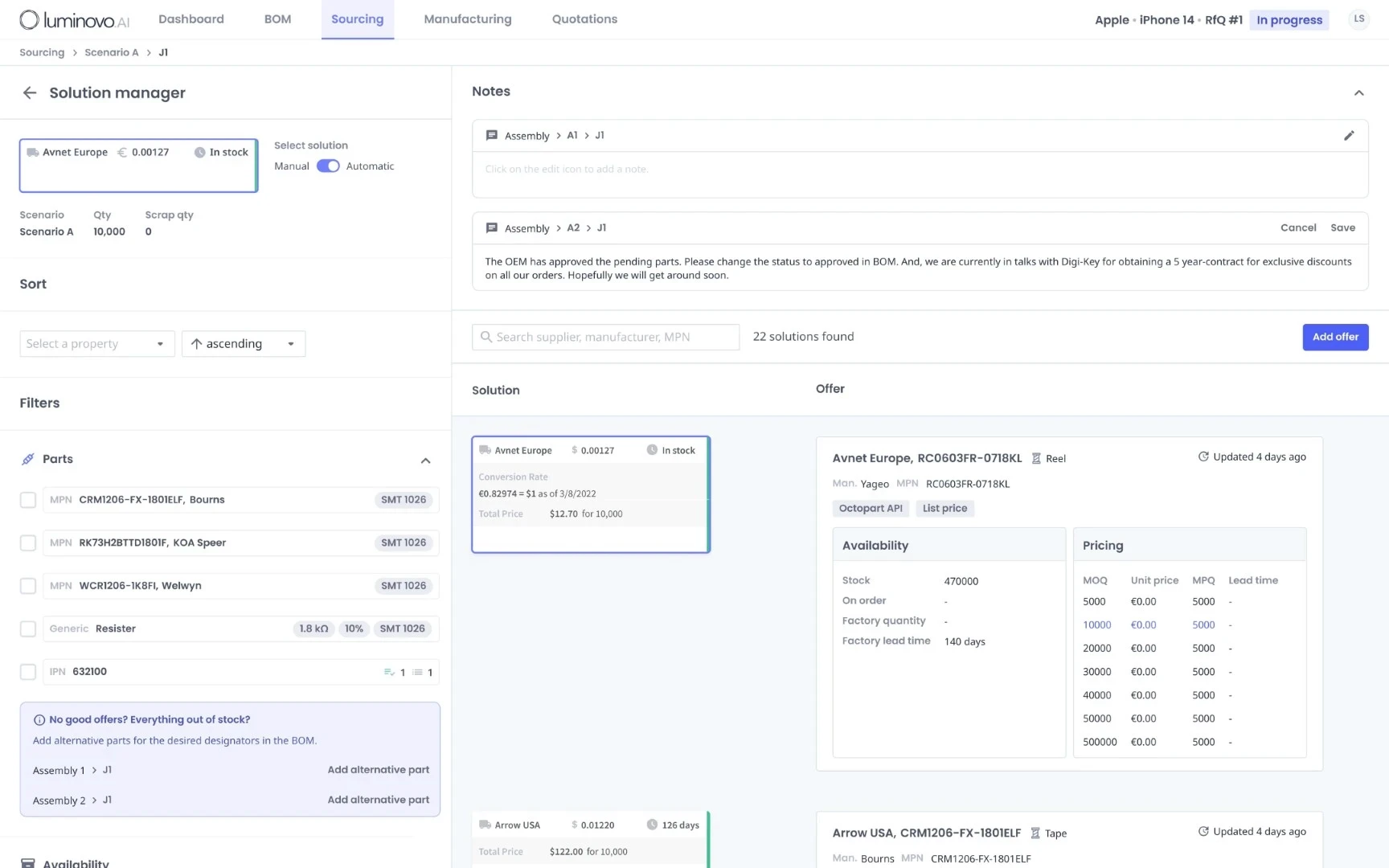1389x868 pixels.
Task: Click the truck icon in top selected solution card
Action: click(33, 152)
